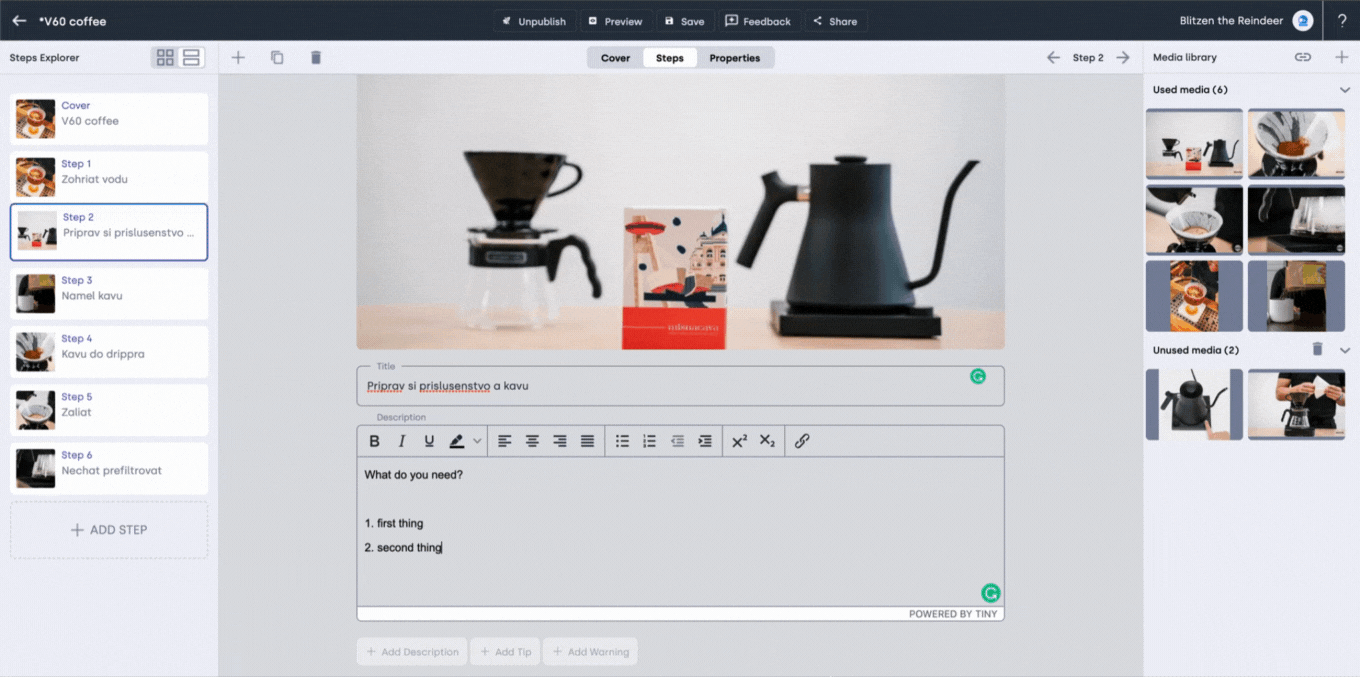Toggle bold formatting

(x=375, y=441)
